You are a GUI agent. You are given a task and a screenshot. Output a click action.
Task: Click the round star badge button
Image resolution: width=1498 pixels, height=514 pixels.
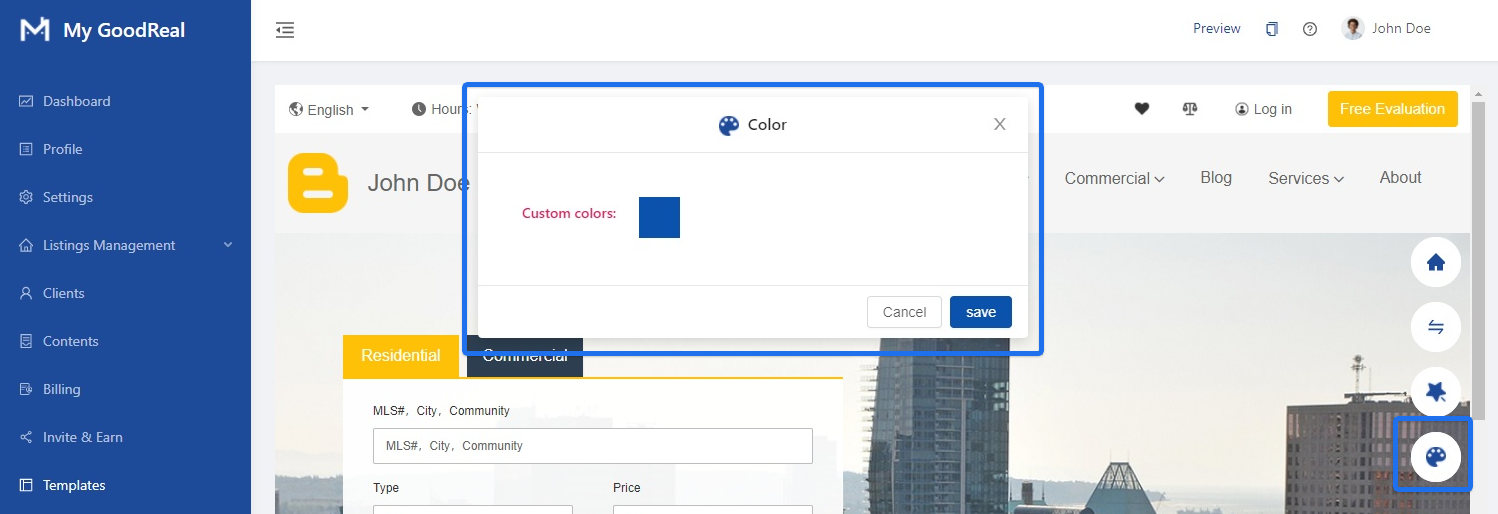coord(1436,391)
